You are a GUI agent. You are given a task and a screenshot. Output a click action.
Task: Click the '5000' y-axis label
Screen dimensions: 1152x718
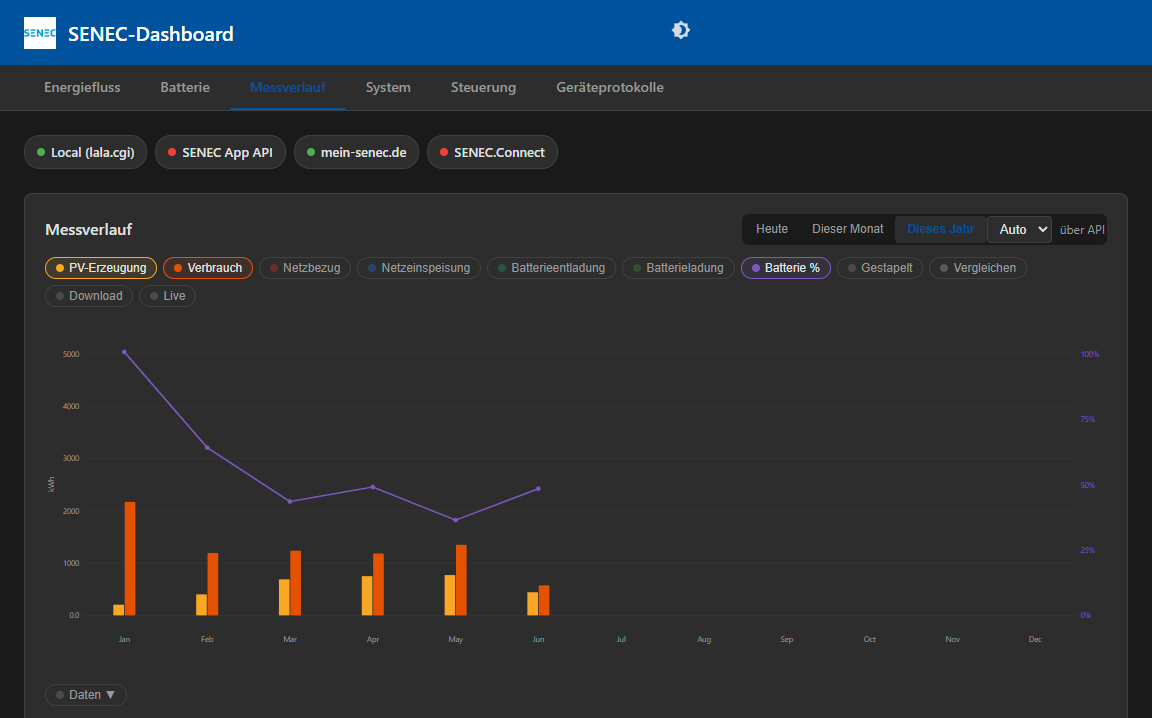coord(71,354)
